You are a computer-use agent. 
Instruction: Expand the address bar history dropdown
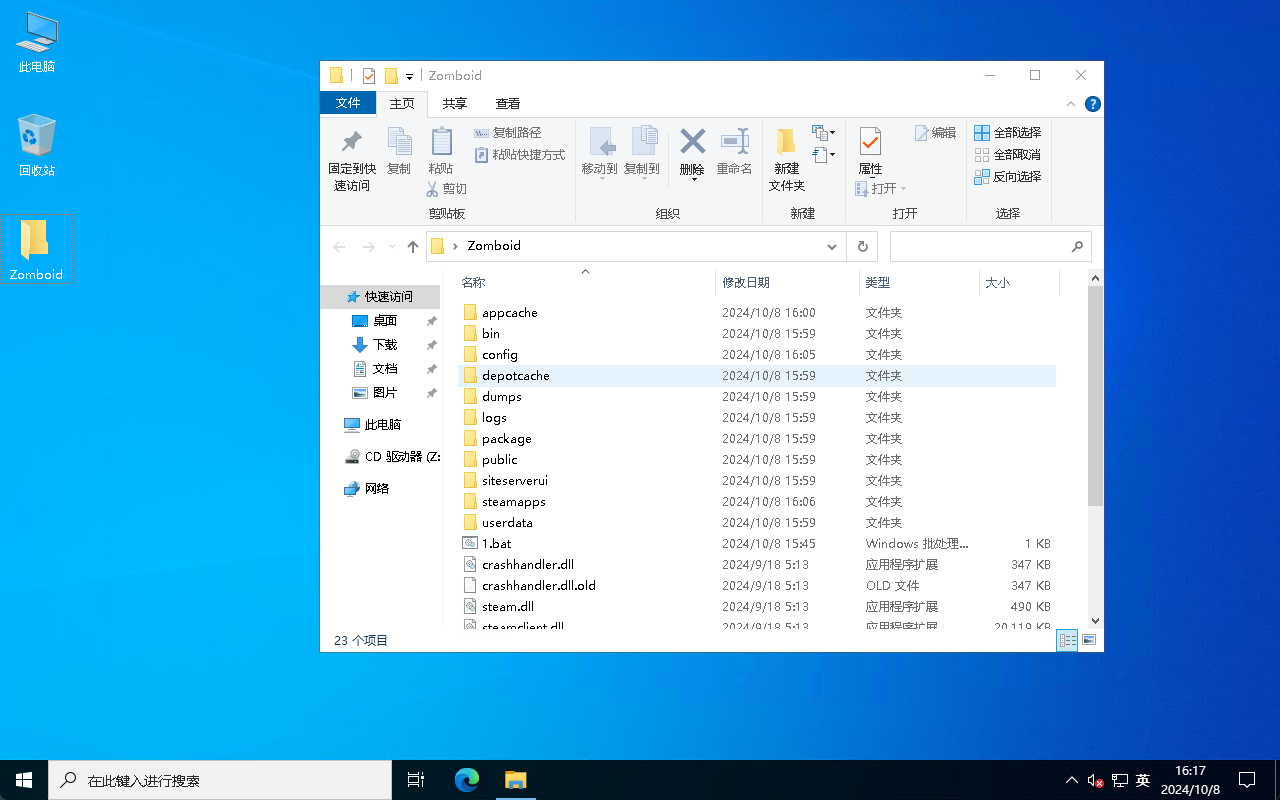(832, 246)
